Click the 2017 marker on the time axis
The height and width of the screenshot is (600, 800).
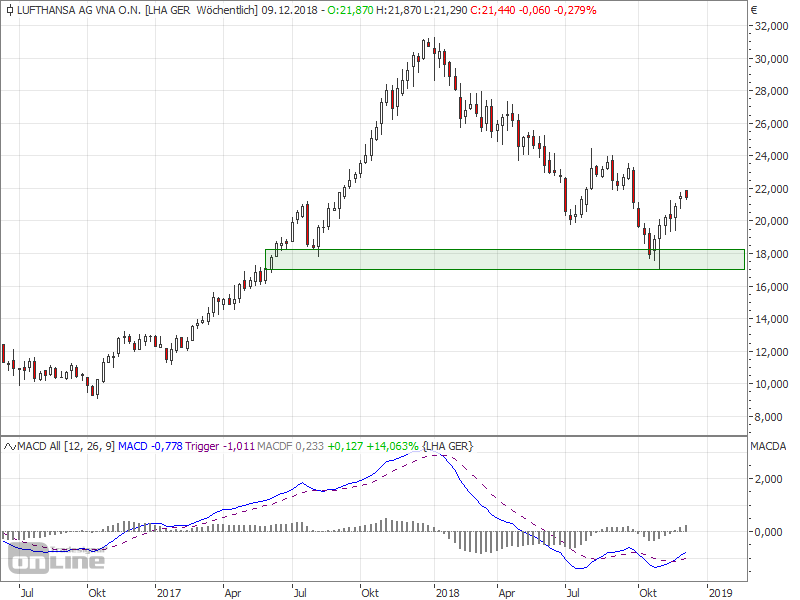tap(168, 592)
